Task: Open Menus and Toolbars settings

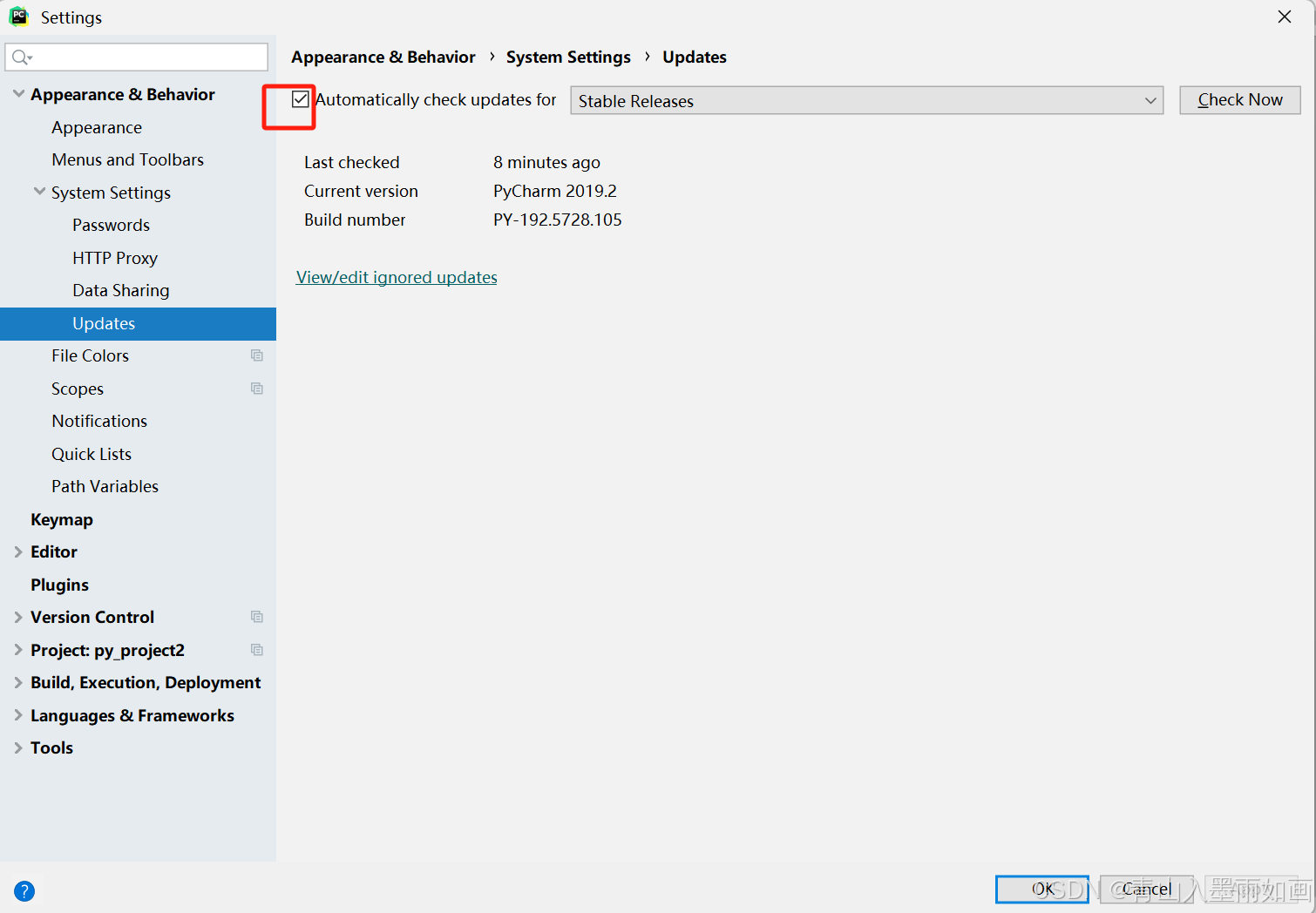Action: pyautogui.click(x=127, y=159)
